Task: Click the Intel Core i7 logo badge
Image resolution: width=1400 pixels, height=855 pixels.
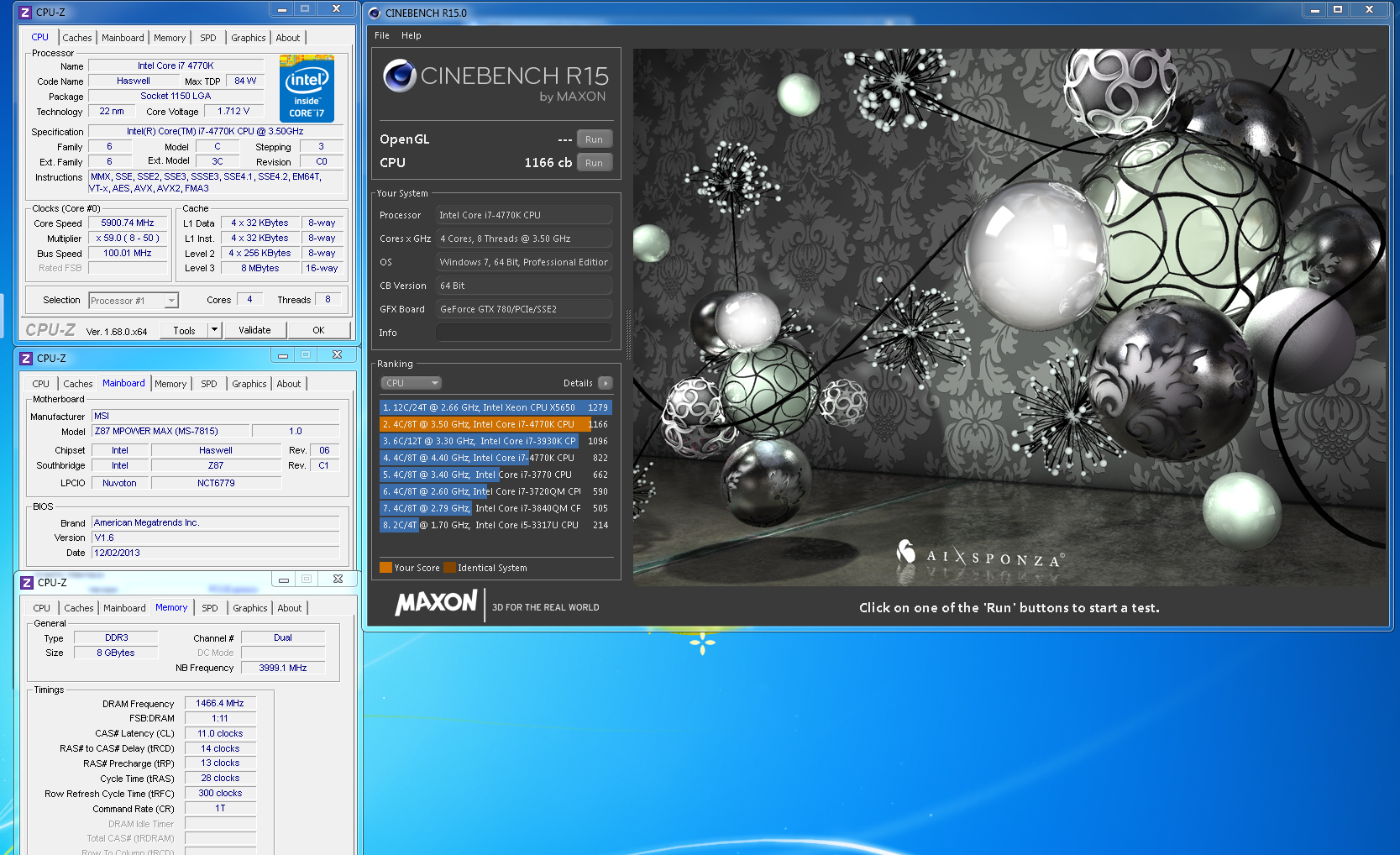Action: click(x=307, y=88)
